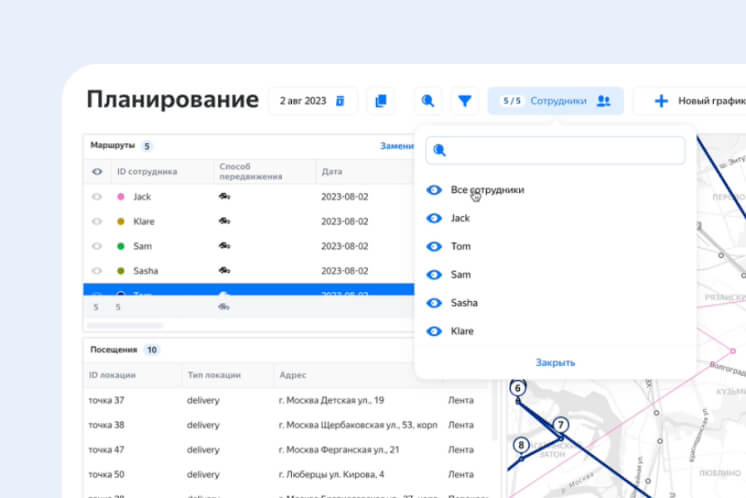Click the Планирование page heading
This screenshot has width=746, height=498.
tap(173, 99)
